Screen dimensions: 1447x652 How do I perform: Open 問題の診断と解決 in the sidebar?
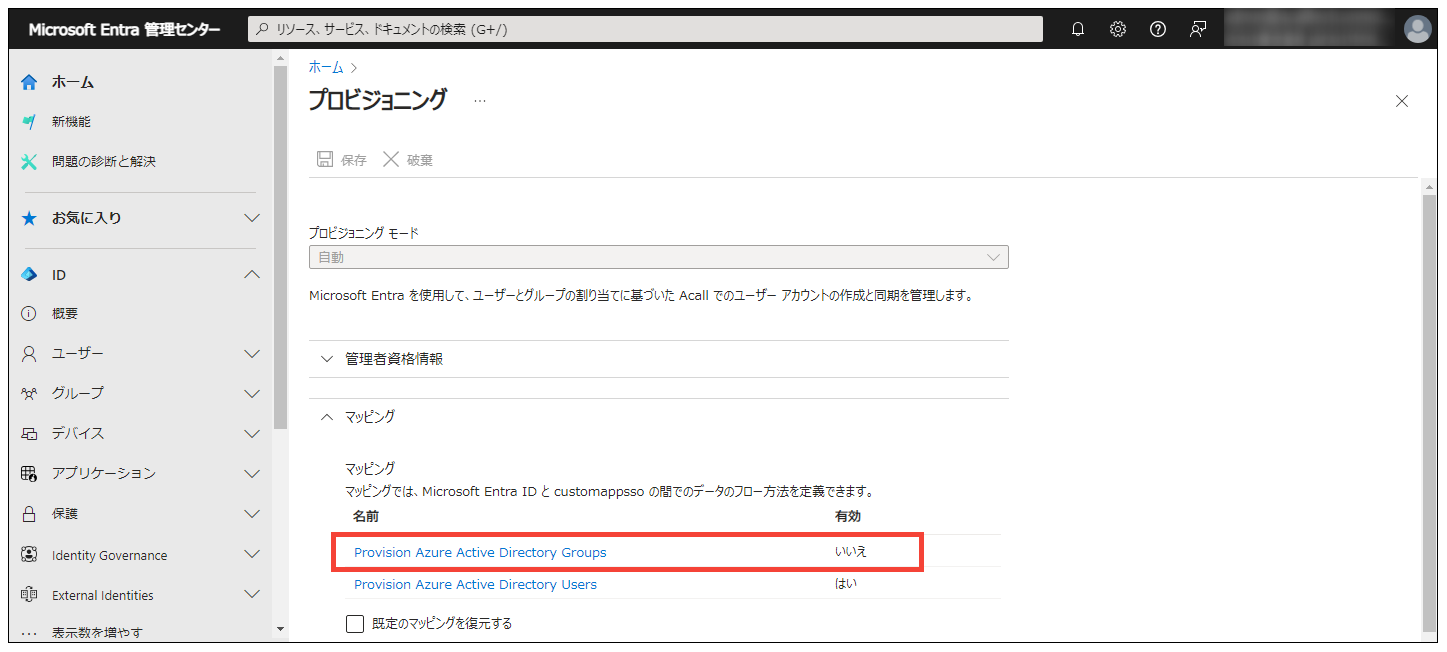[x=104, y=161]
